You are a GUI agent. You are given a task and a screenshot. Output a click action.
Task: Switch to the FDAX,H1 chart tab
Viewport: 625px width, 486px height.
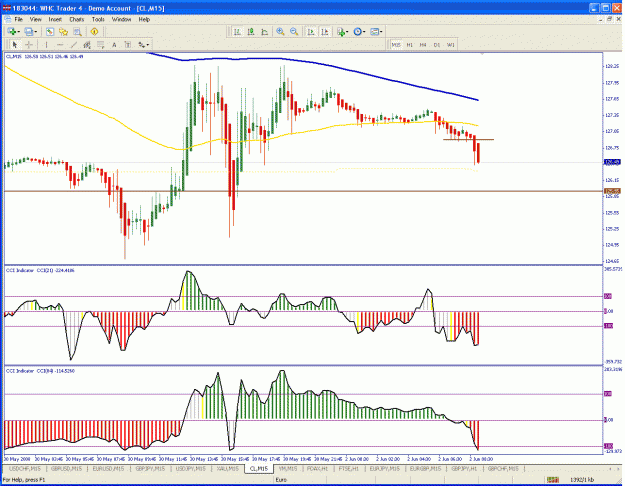(x=317, y=468)
